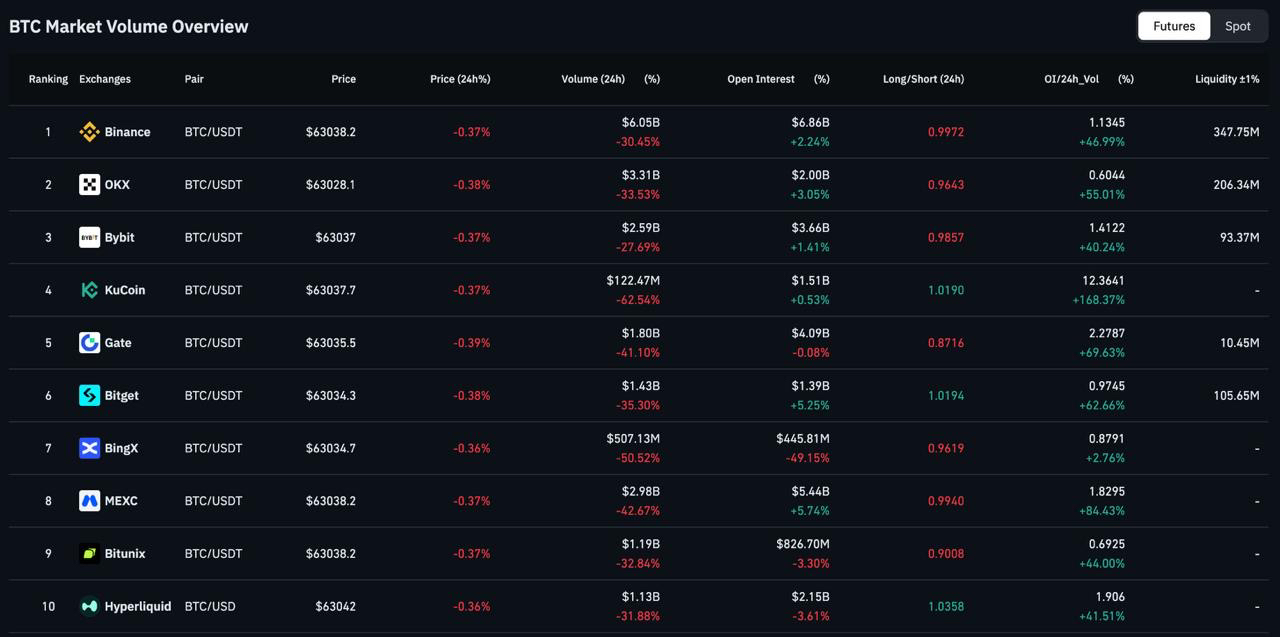Sort by the Long/Short (24h) column header

pos(923,79)
